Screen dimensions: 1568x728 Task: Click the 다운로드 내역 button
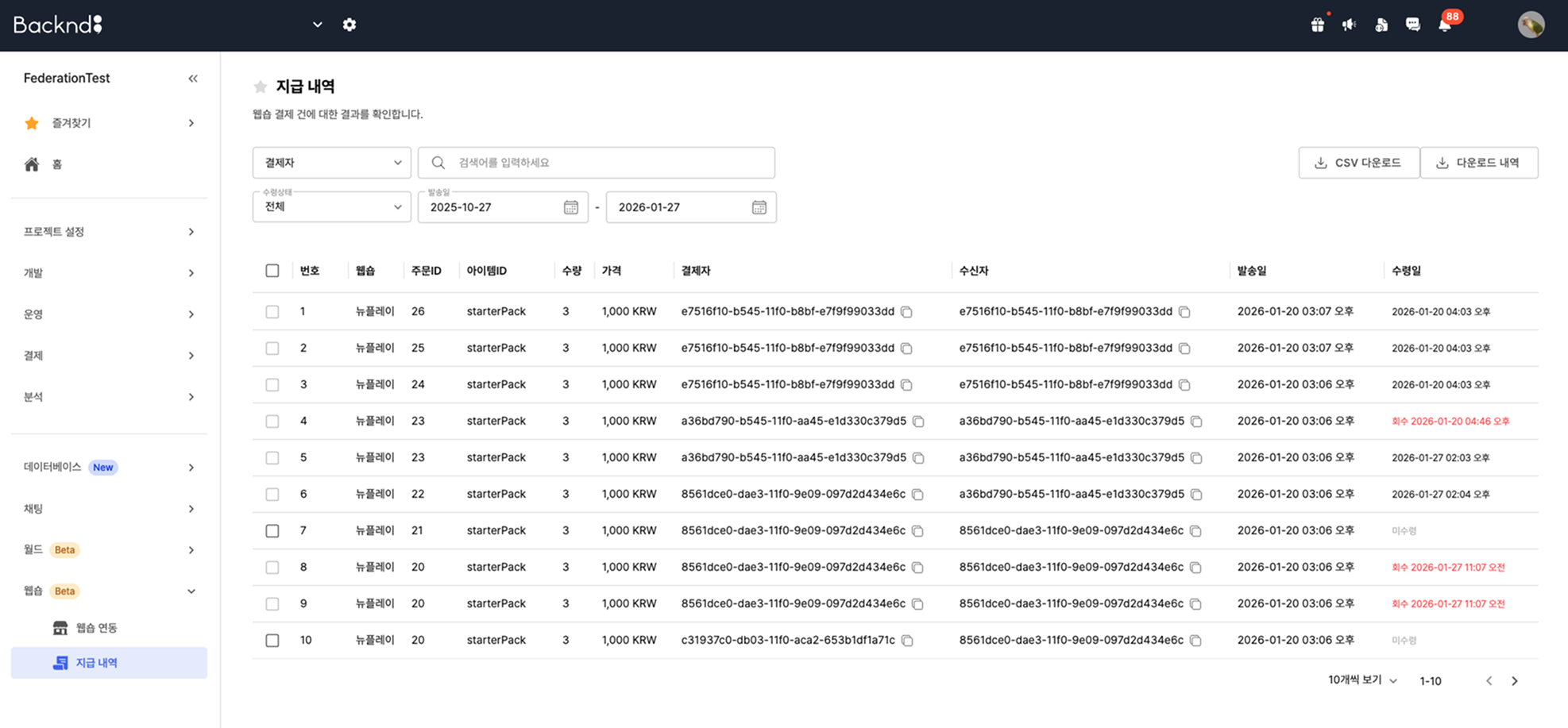[x=1478, y=163]
